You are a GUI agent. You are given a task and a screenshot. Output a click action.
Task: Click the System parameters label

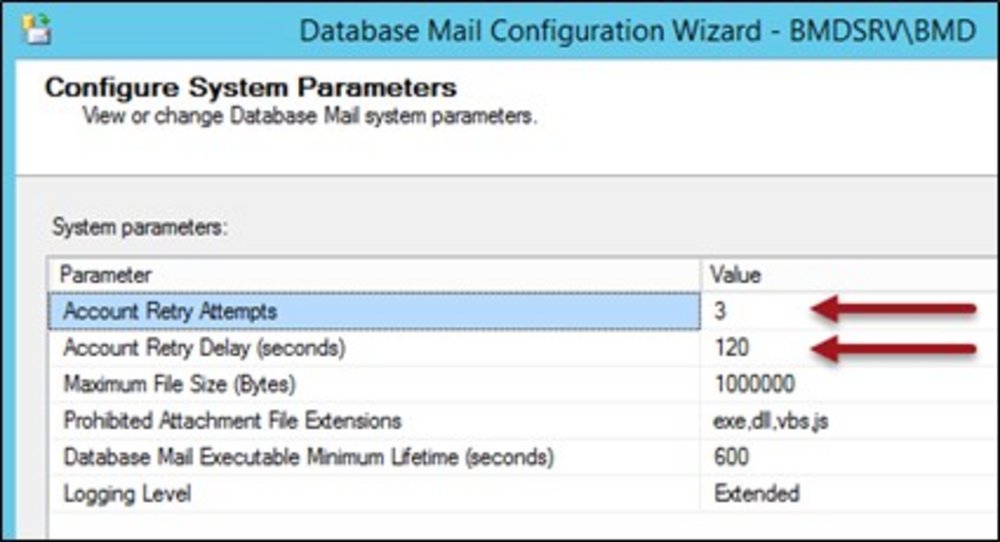140,228
